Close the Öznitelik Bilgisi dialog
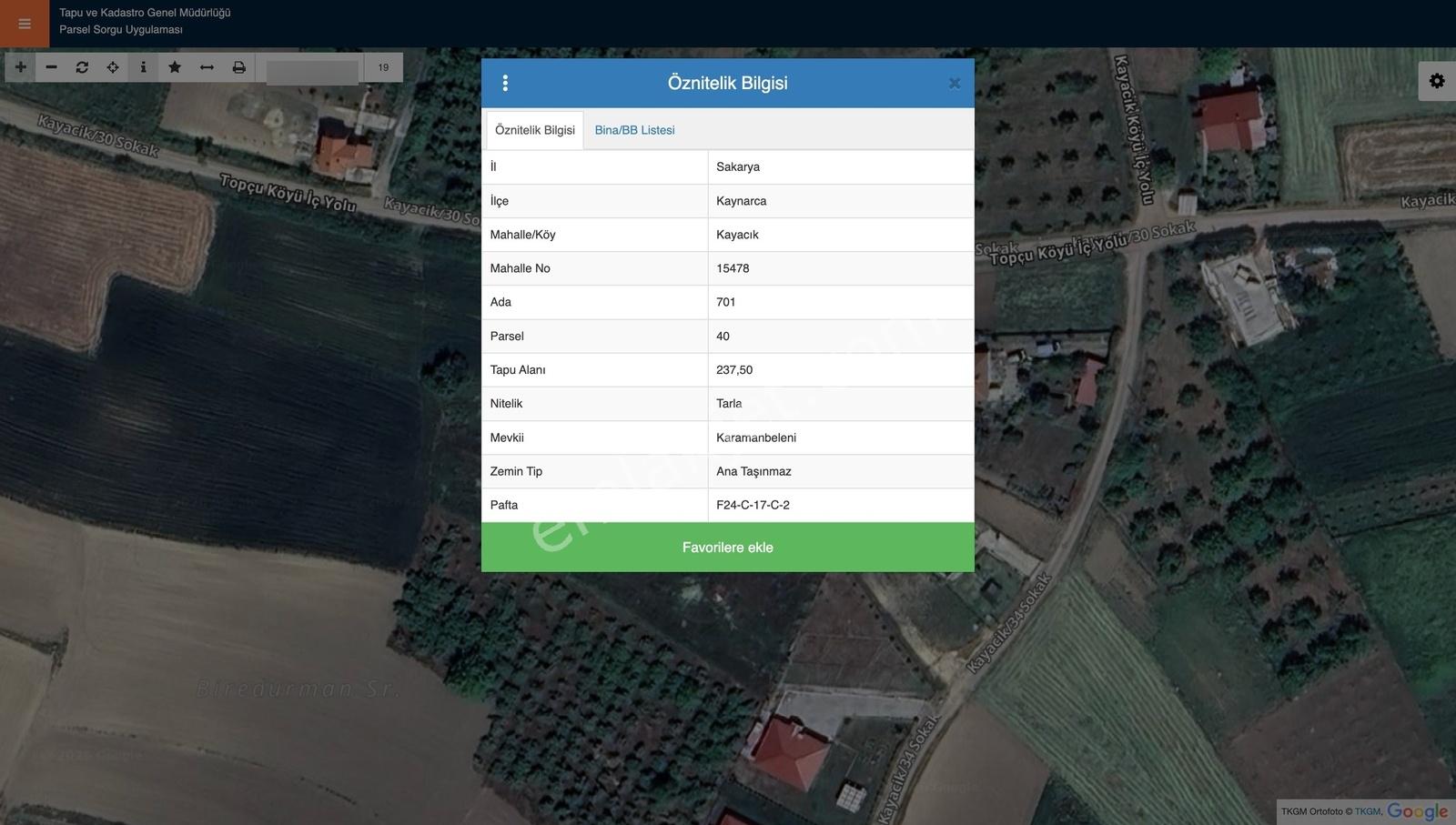The height and width of the screenshot is (825, 1456). click(x=955, y=84)
